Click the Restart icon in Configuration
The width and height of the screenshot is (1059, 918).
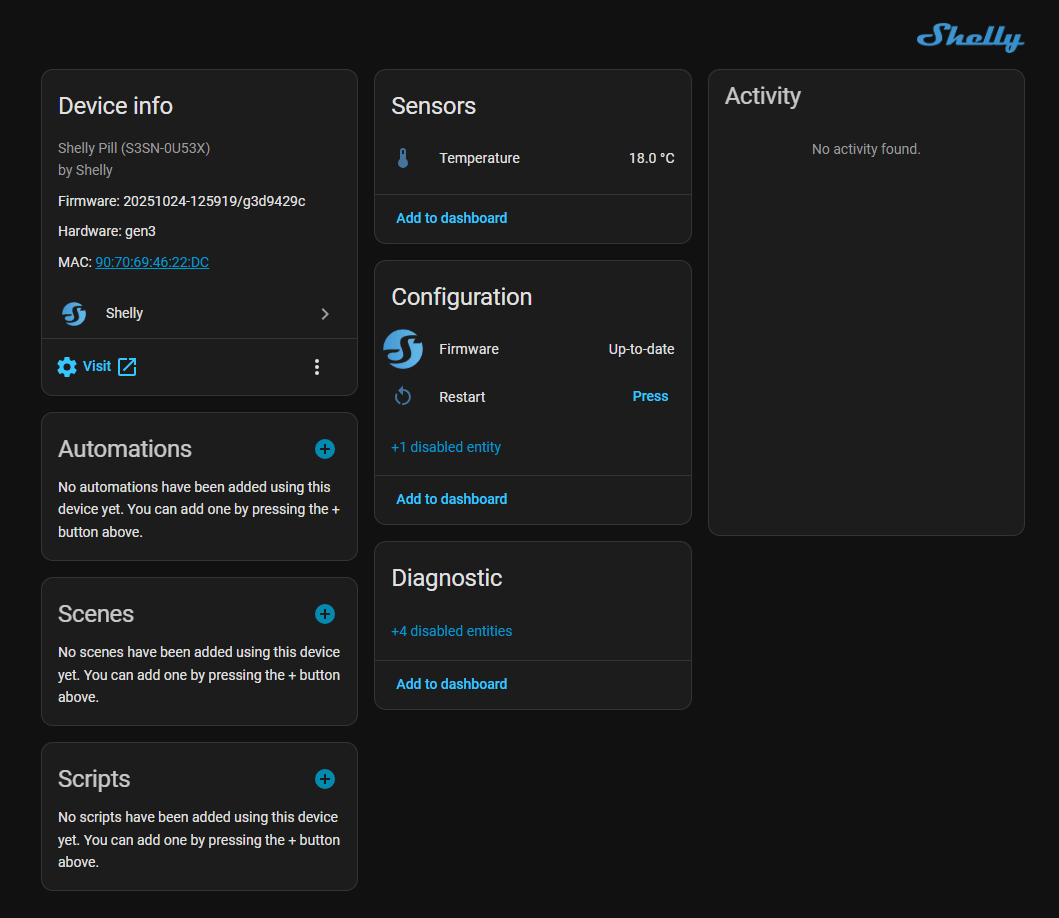click(403, 397)
